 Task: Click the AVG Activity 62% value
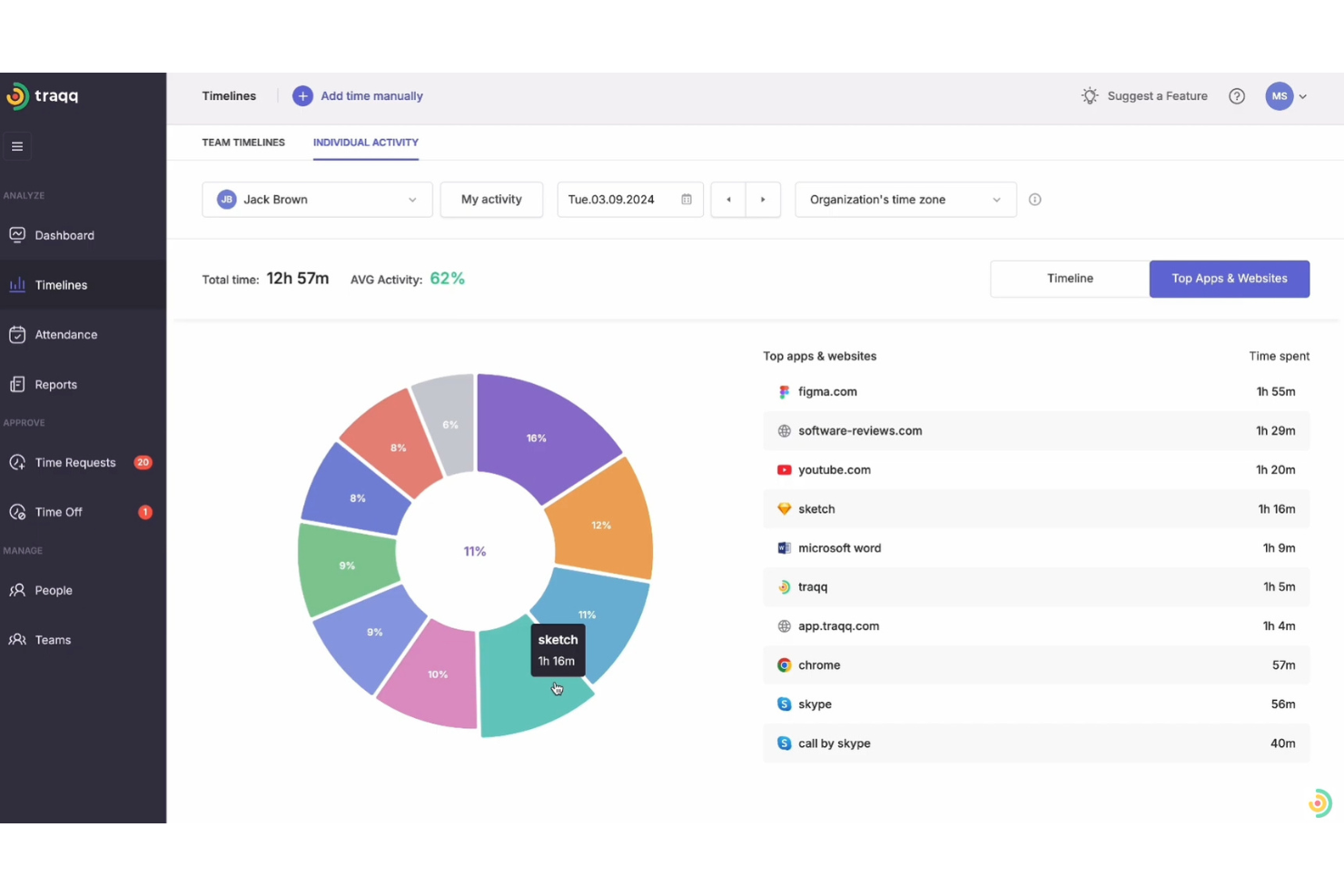coord(447,279)
